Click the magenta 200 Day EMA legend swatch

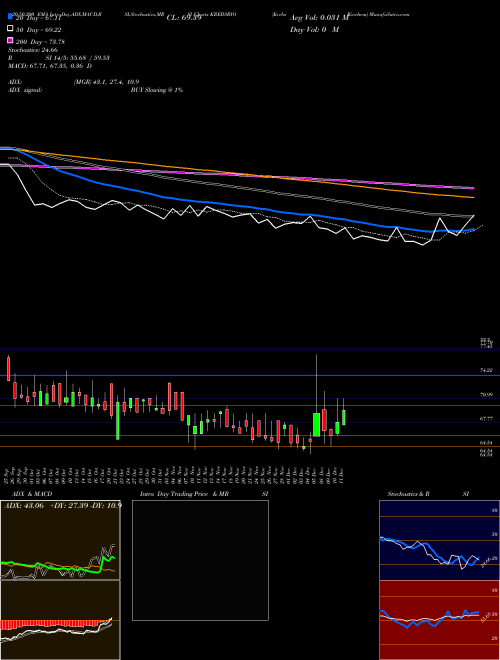point(11,40)
